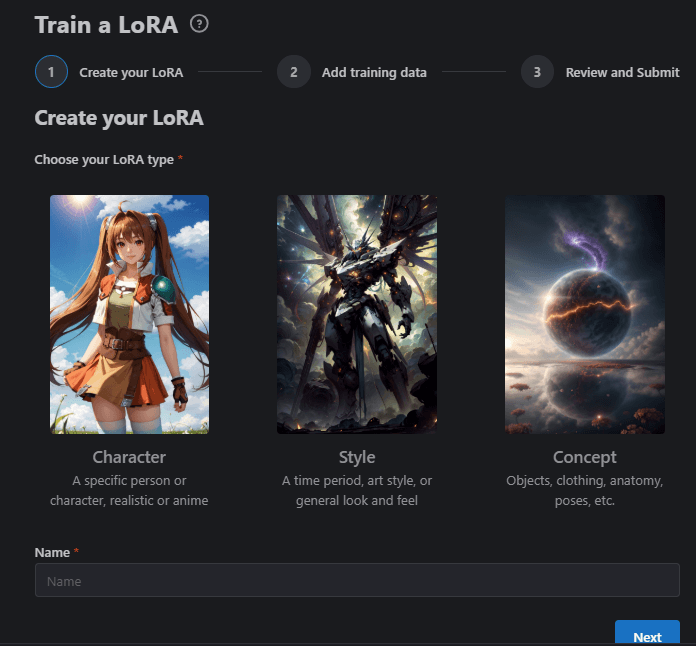Screen dimensions: 696x646
Task: Choose the Style mecha robot thumbnail
Action: point(357,314)
